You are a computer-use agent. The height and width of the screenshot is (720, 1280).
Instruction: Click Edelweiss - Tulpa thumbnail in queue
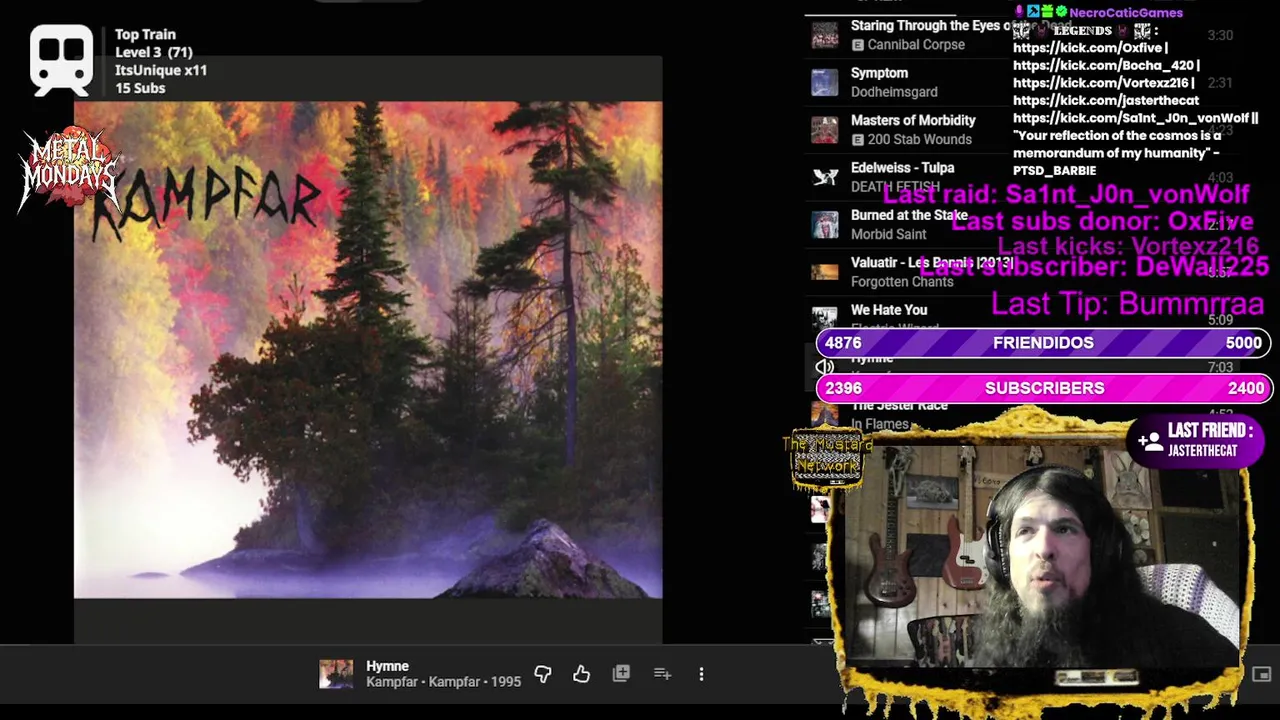tap(825, 177)
